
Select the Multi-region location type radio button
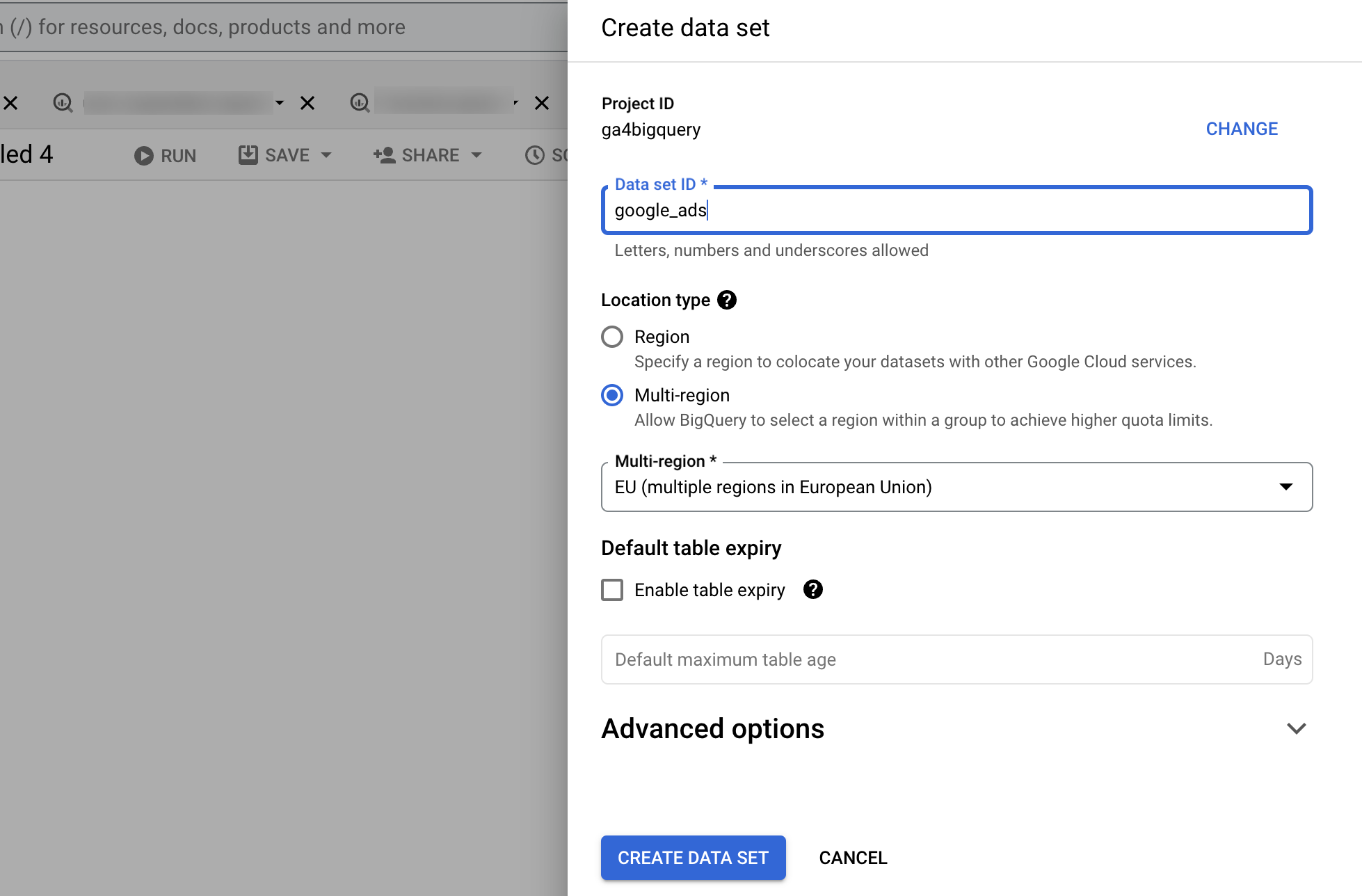(x=612, y=395)
